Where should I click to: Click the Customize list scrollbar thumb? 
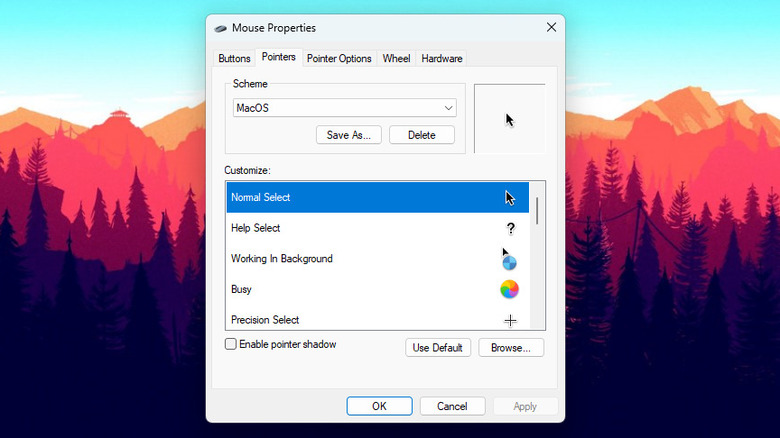537,211
